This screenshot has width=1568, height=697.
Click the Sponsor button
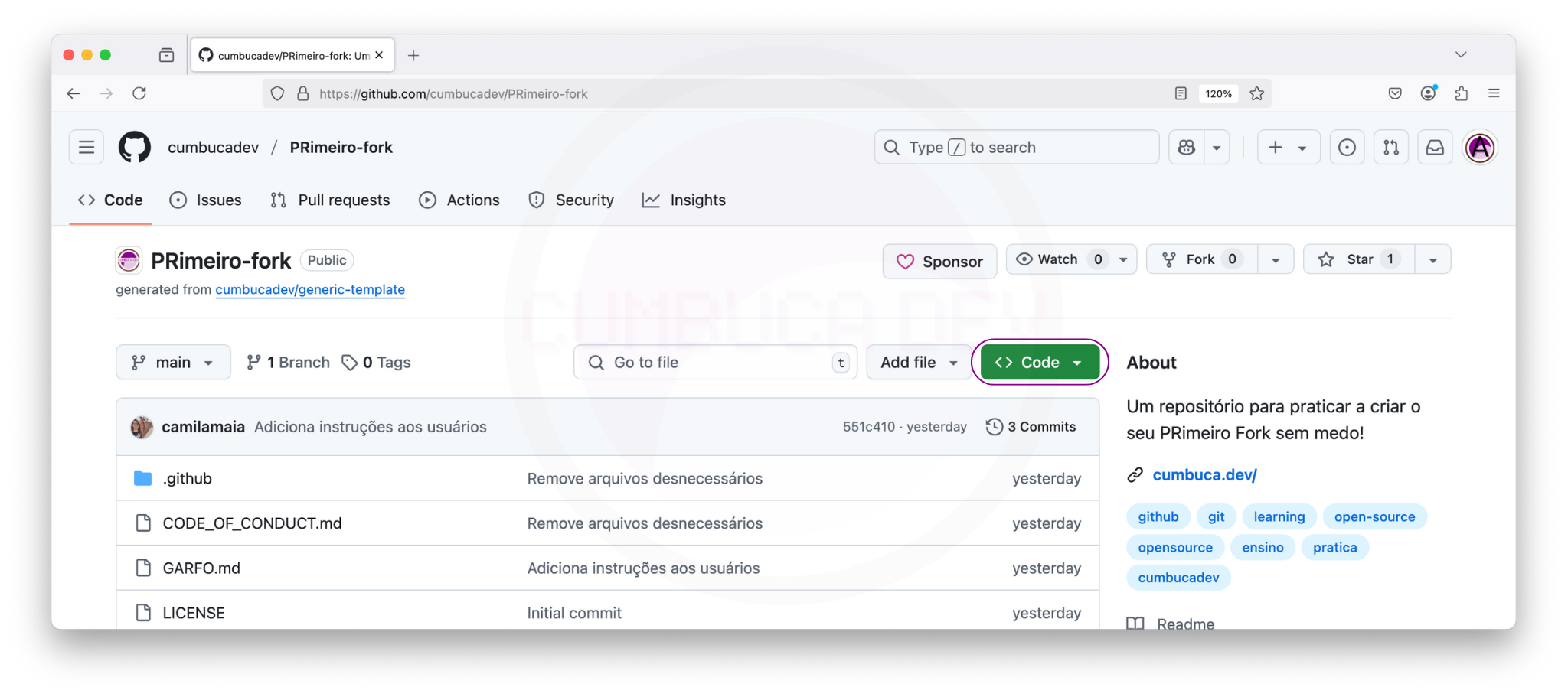coord(939,261)
